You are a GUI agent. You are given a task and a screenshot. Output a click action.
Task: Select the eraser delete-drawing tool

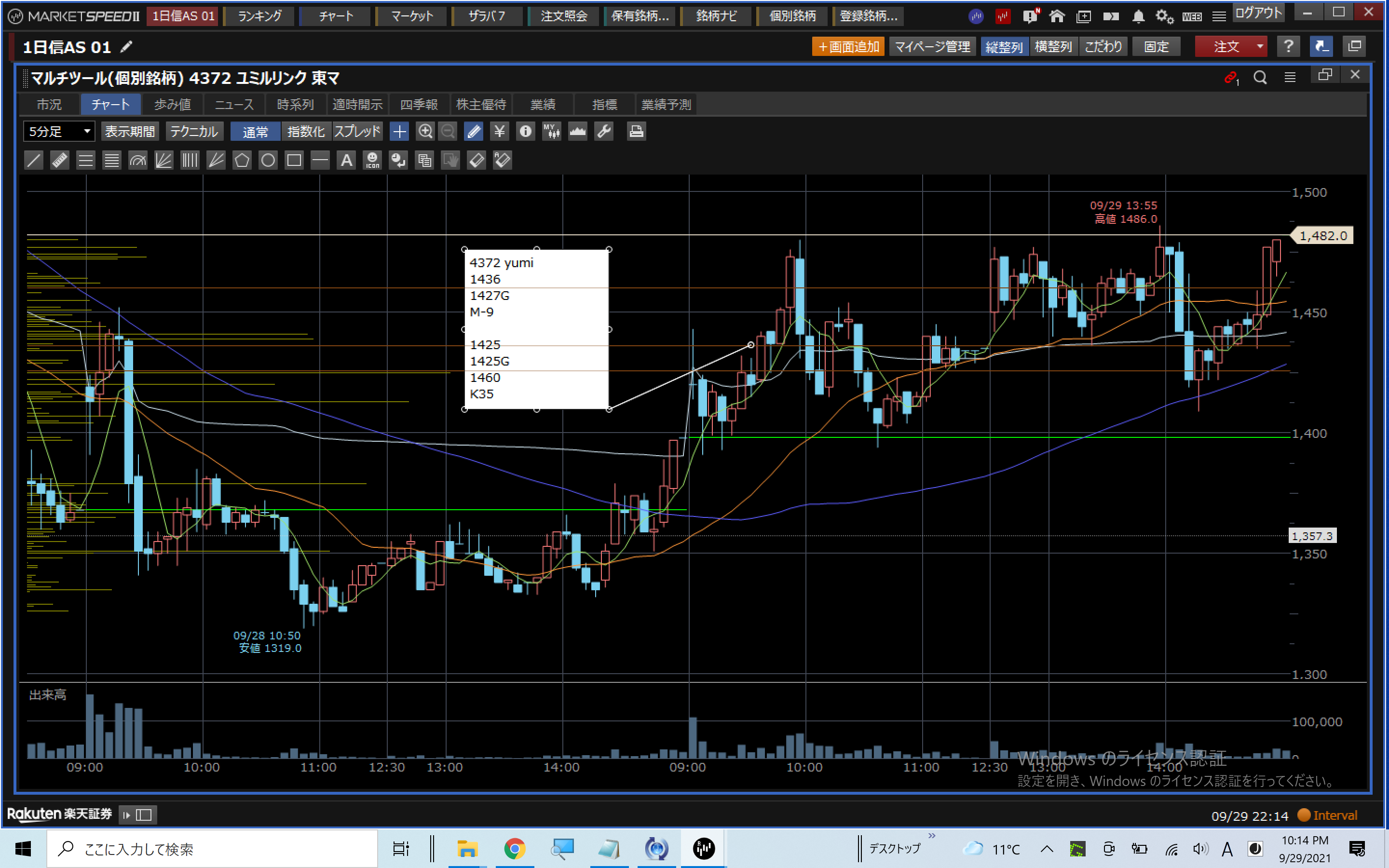click(x=477, y=160)
